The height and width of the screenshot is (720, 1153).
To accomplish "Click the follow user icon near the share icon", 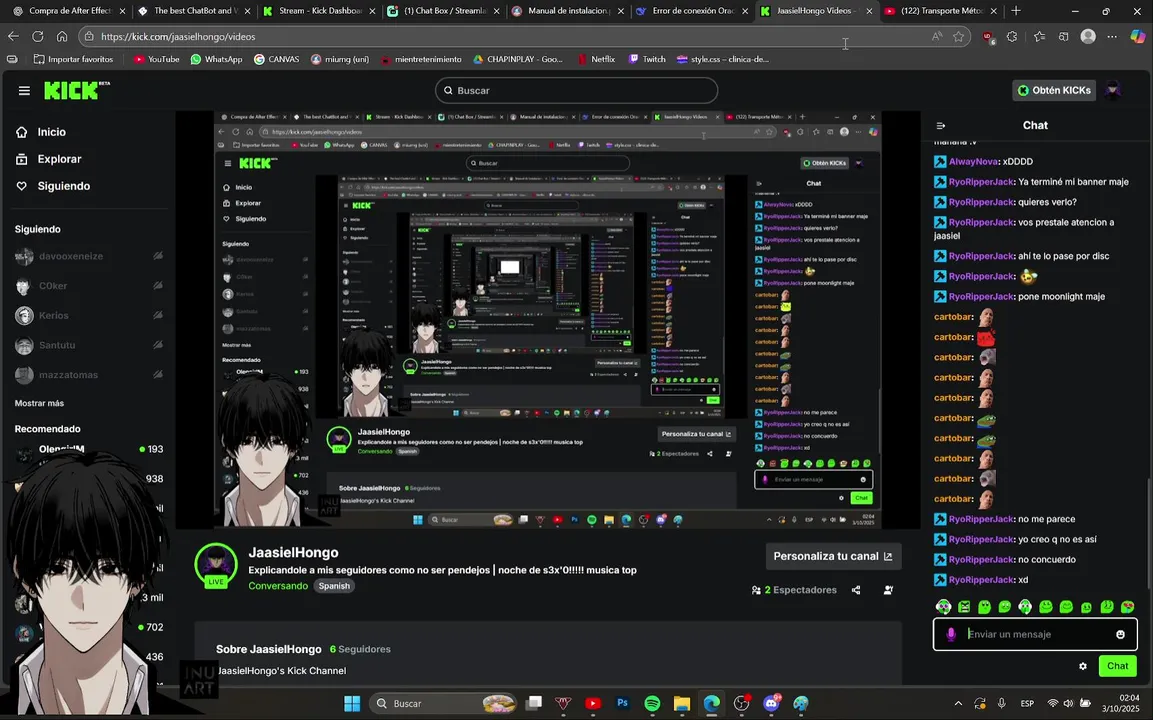I will tap(888, 590).
